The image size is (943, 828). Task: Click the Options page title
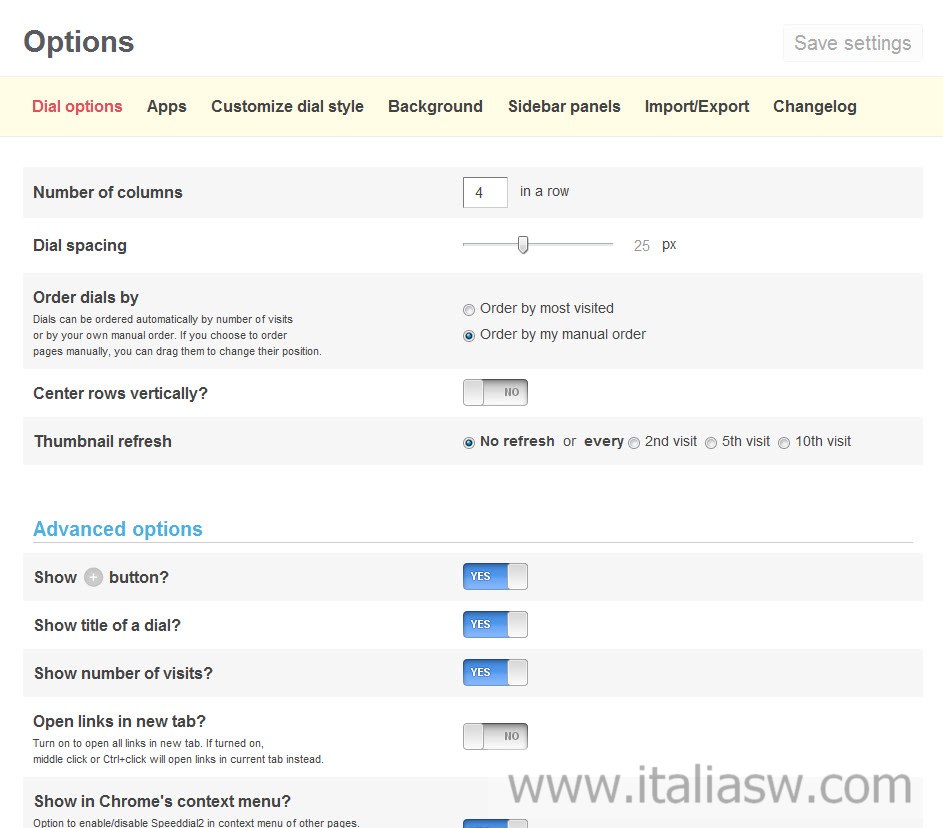(x=79, y=42)
